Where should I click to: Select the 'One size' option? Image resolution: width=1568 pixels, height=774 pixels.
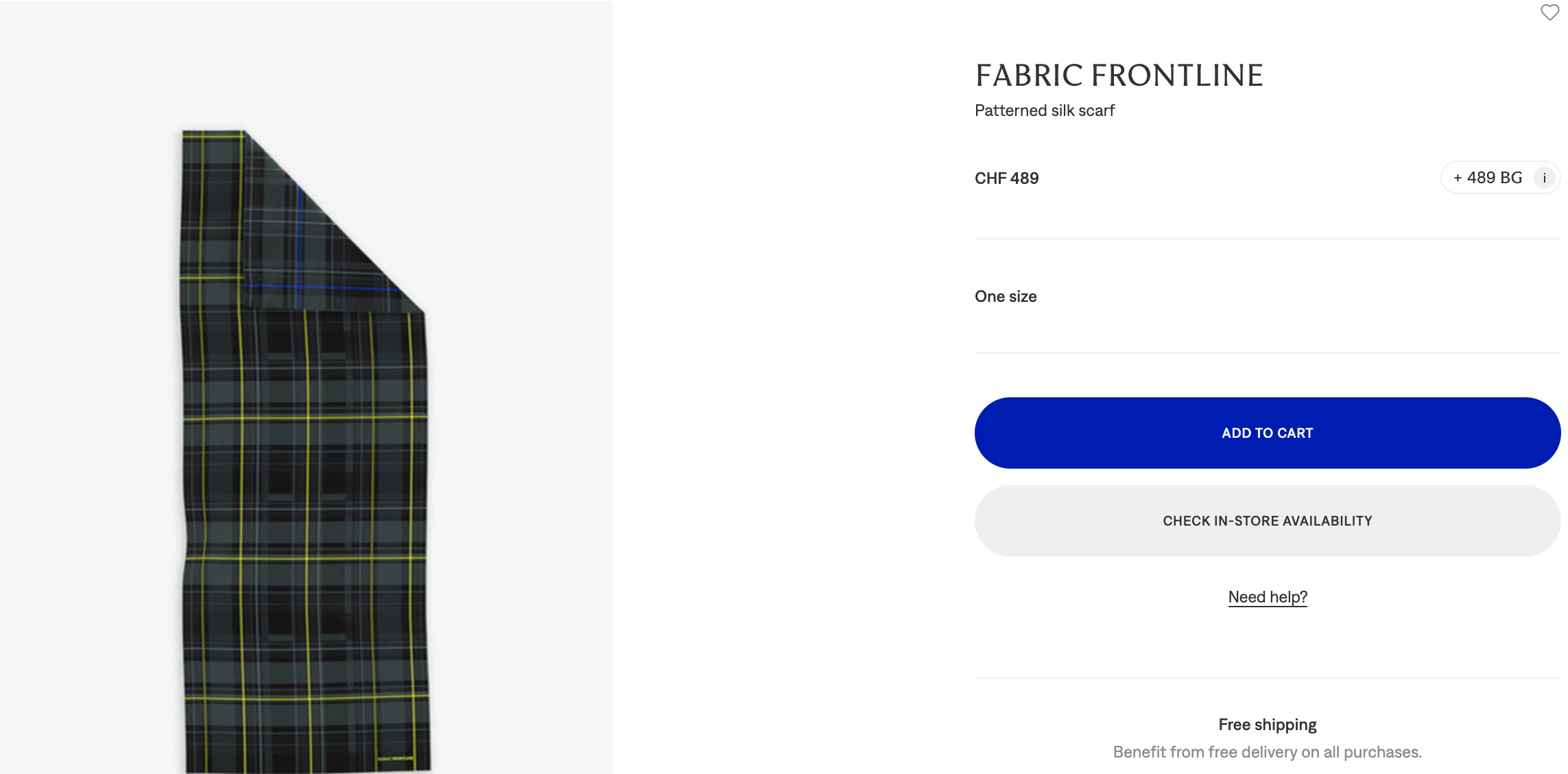click(x=1006, y=296)
